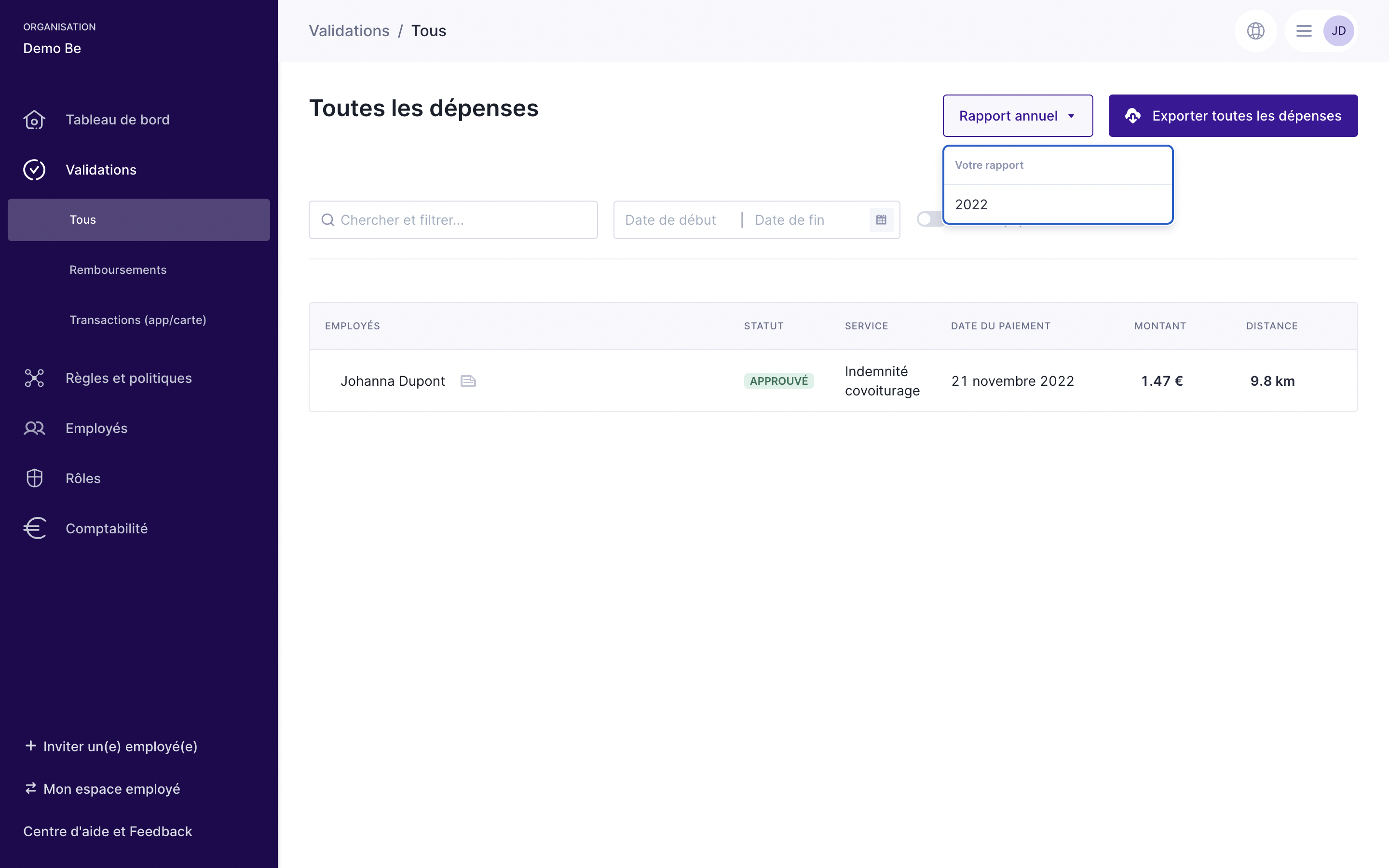Screen dimensions: 1389x868
Task: Open the calendar date picker icon
Action: tap(881, 220)
